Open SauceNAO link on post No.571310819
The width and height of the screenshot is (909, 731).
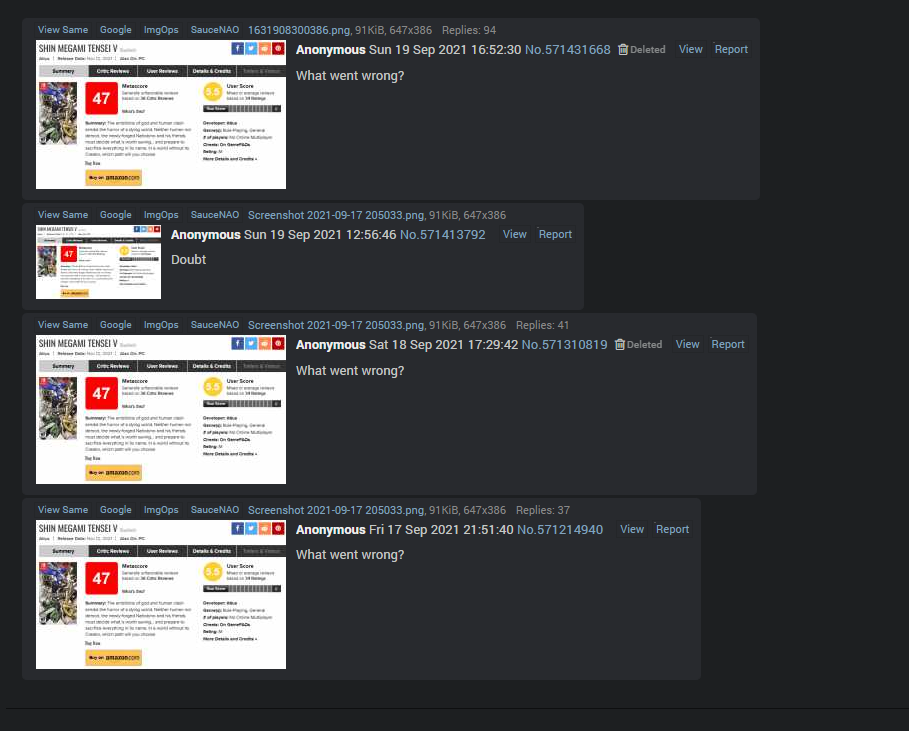click(x=214, y=325)
